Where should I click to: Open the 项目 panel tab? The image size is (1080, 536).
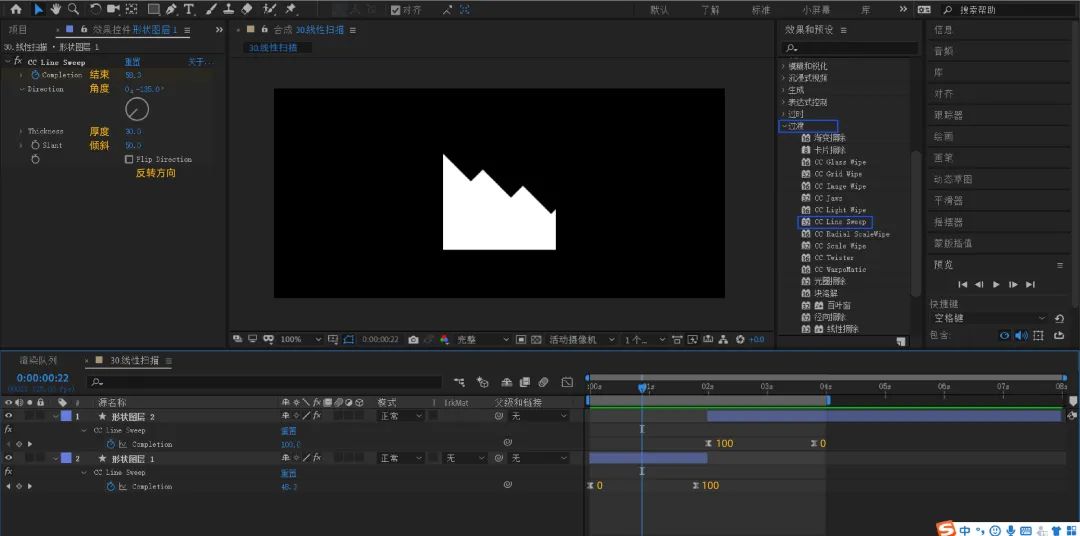point(18,30)
